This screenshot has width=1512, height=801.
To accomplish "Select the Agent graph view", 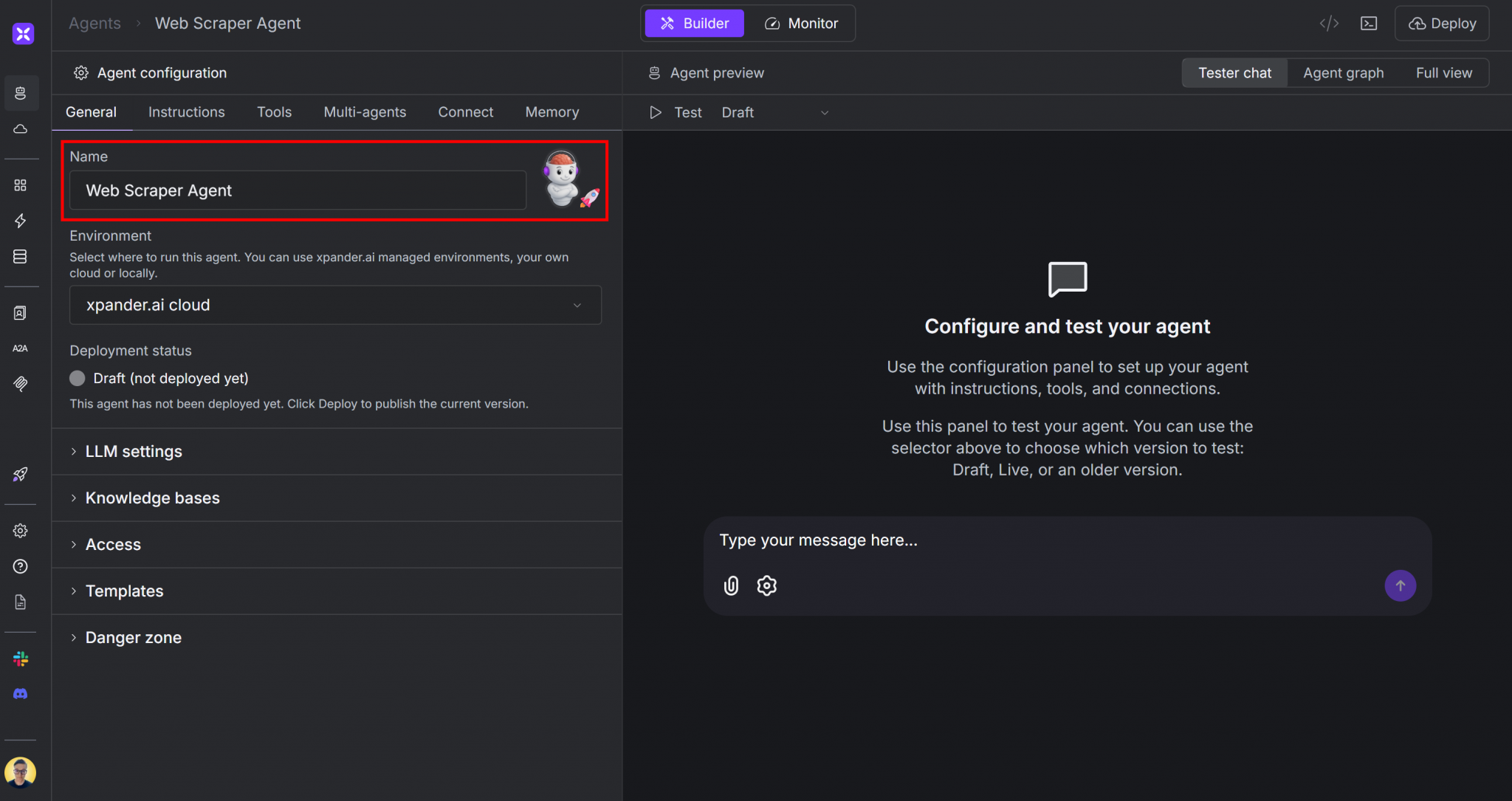I will click(x=1343, y=73).
